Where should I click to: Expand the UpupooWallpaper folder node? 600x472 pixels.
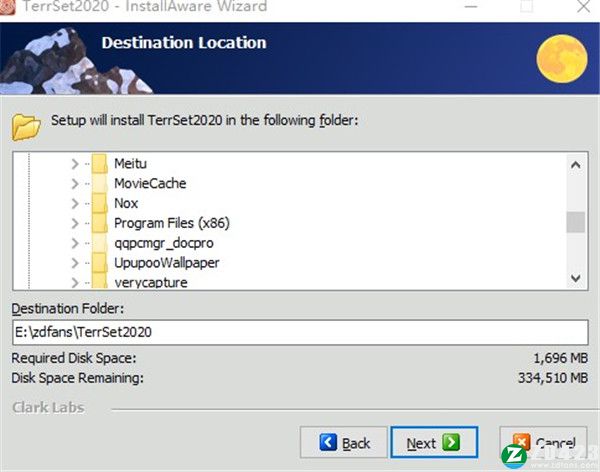coord(75,263)
